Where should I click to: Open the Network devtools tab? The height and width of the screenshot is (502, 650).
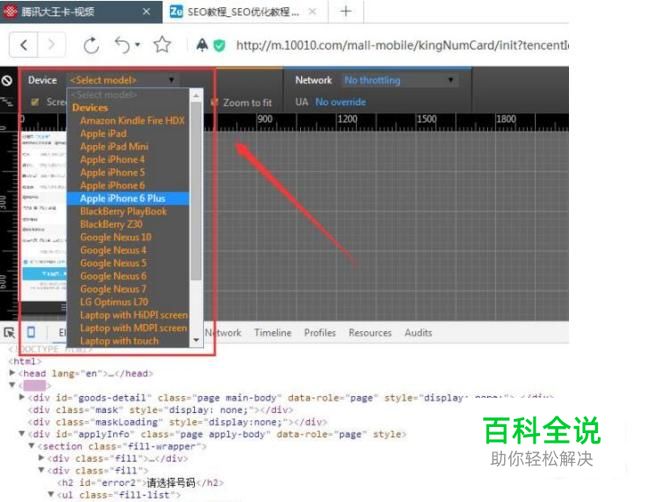pos(223,332)
